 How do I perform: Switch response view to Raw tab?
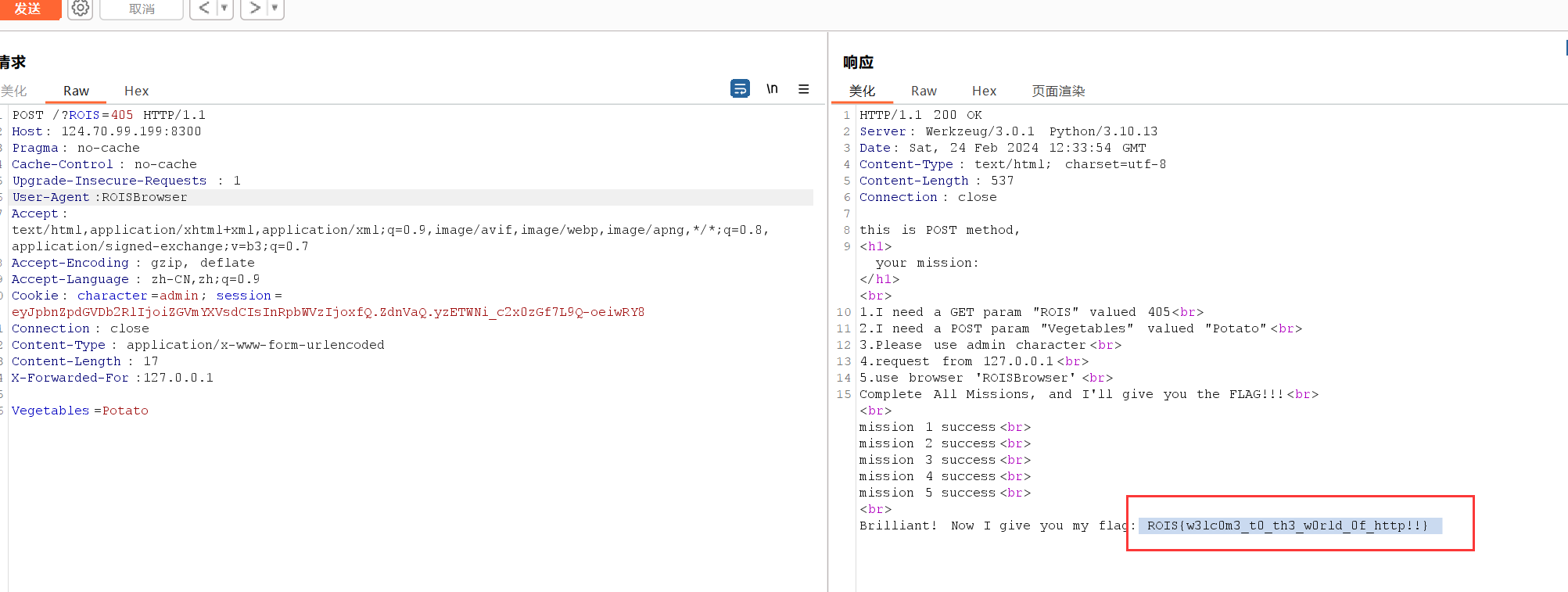(924, 91)
